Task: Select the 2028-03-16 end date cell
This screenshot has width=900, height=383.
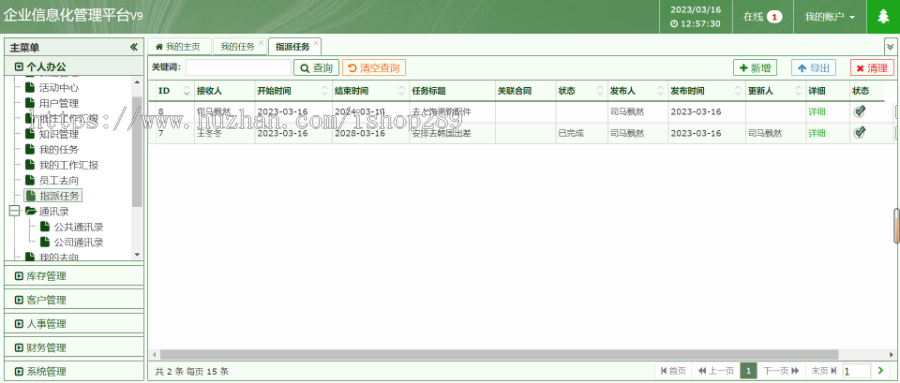Action: tap(370, 133)
